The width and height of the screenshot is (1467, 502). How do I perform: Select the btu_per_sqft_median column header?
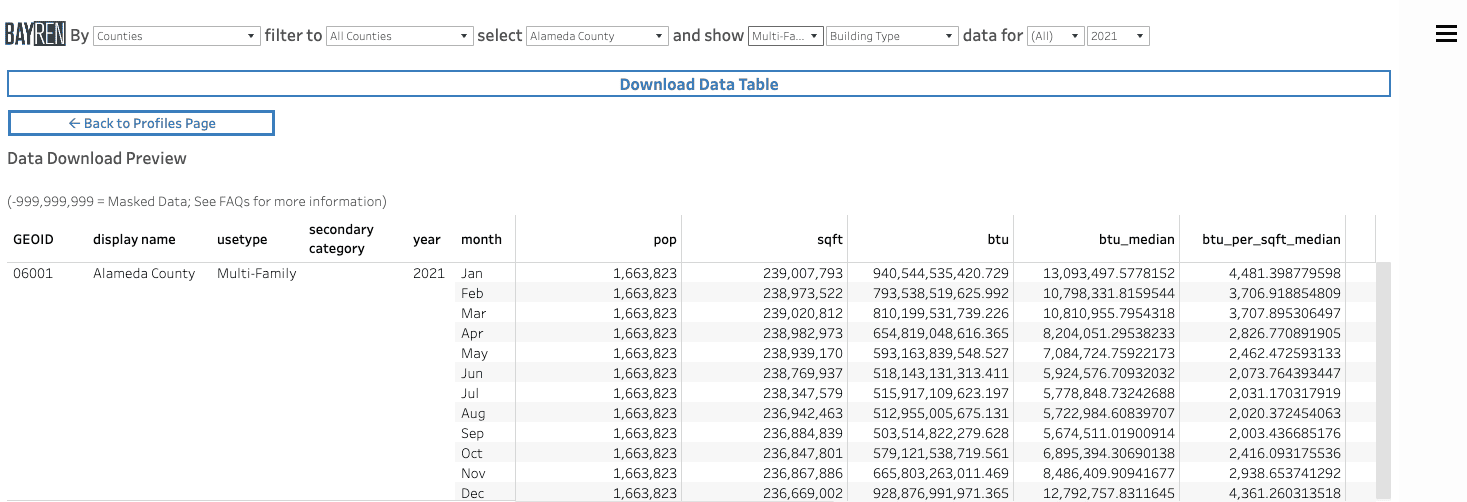click(x=1270, y=239)
